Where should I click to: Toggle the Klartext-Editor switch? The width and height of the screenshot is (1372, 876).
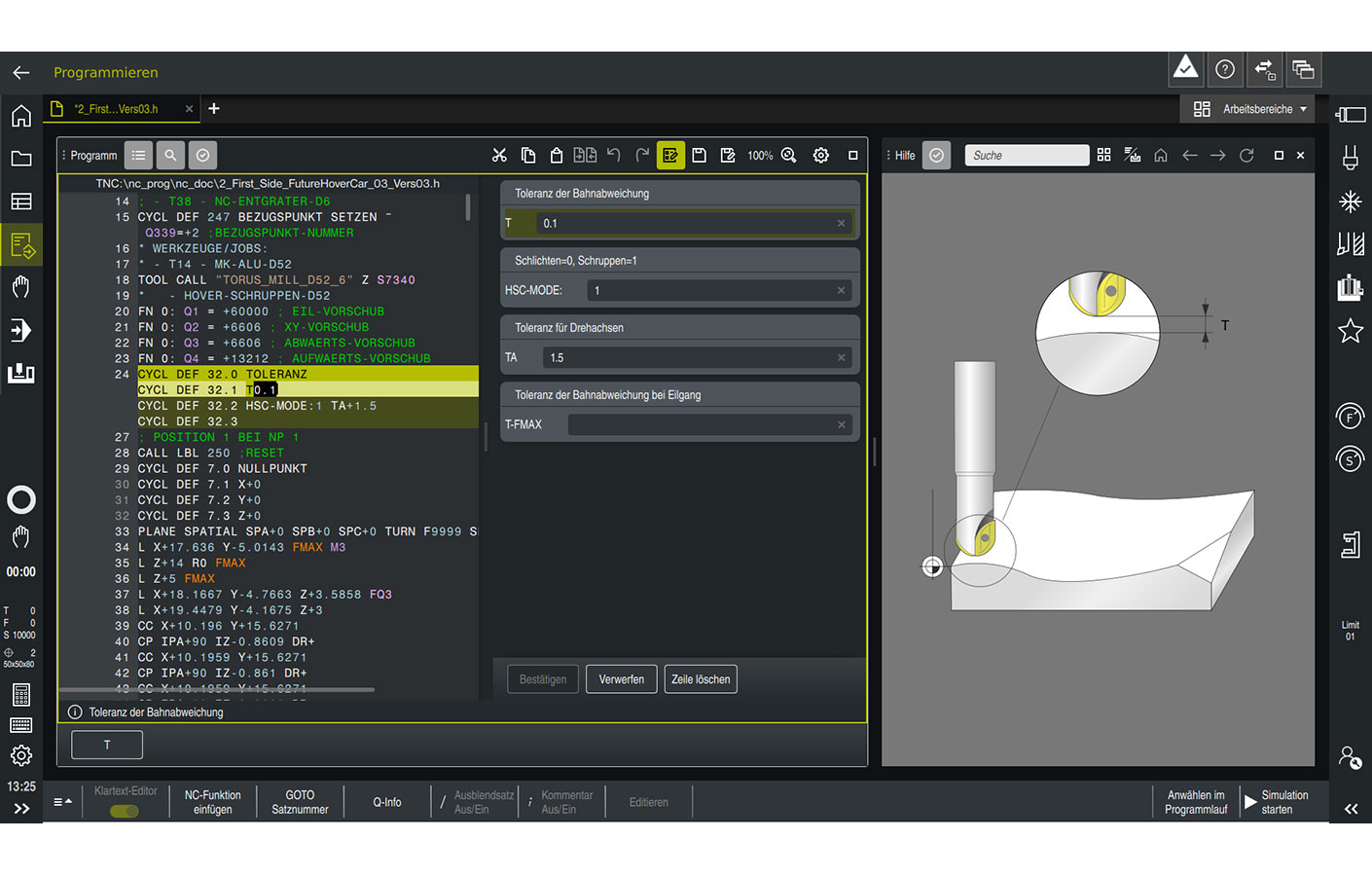click(x=125, y=811)
